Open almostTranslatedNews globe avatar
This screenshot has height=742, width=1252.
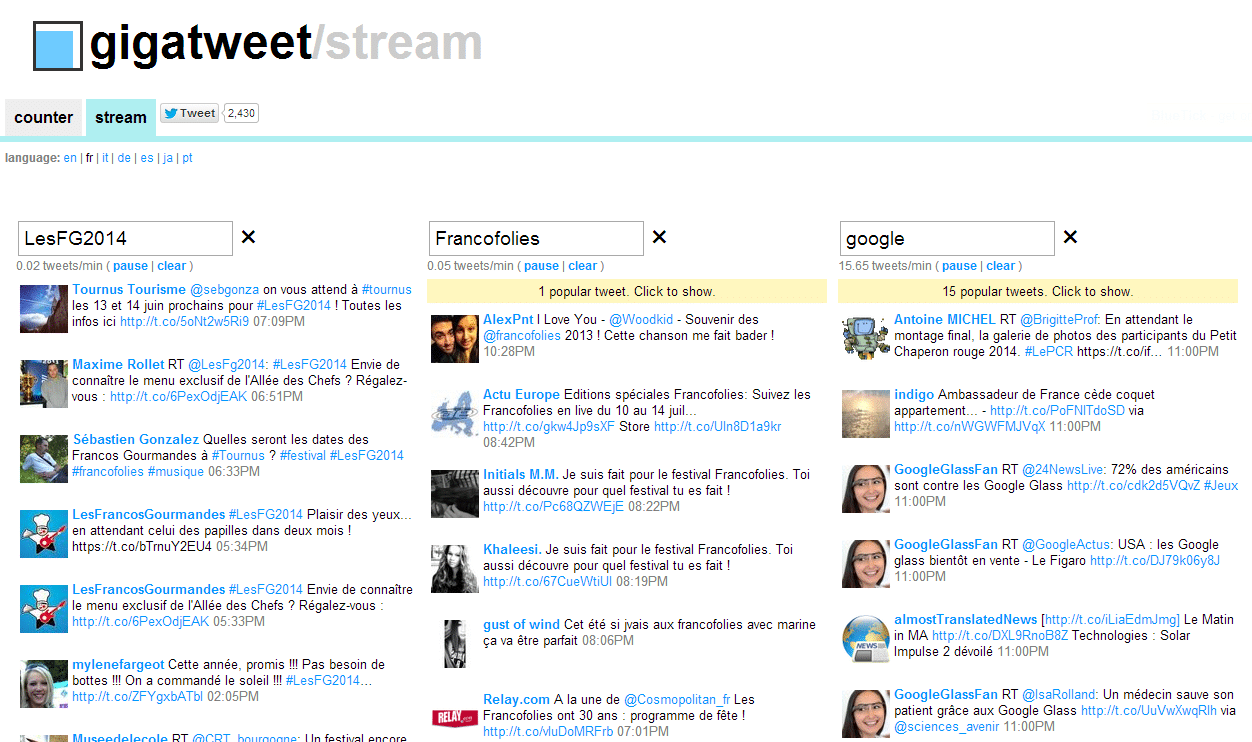(866, 638)
